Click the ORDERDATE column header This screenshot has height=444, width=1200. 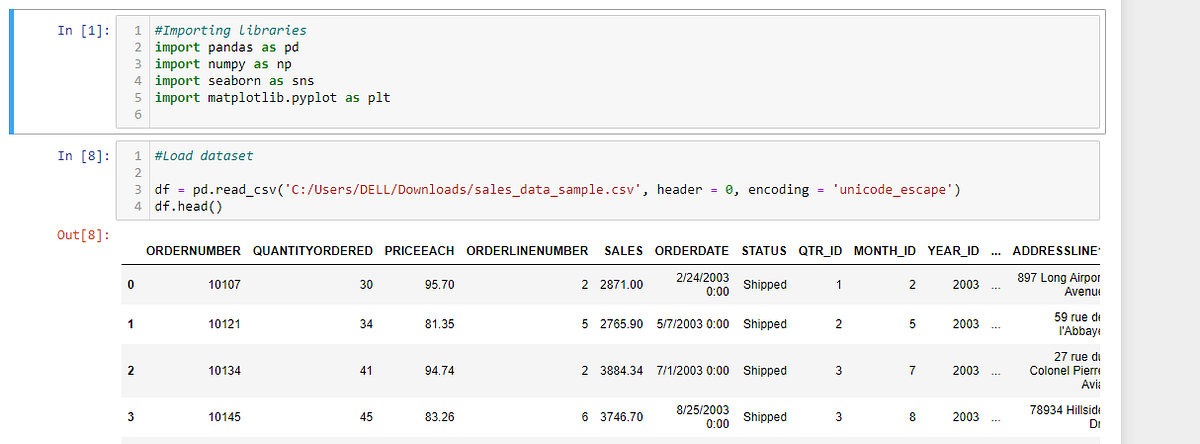(692, 250)
